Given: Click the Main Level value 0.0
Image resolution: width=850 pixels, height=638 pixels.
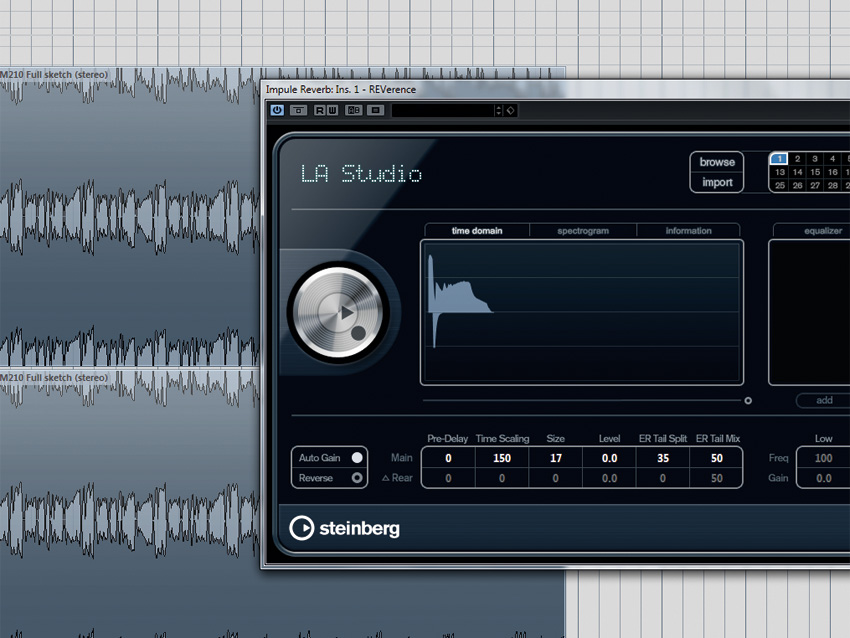Looking at the screenshot, I should [609, 458].
